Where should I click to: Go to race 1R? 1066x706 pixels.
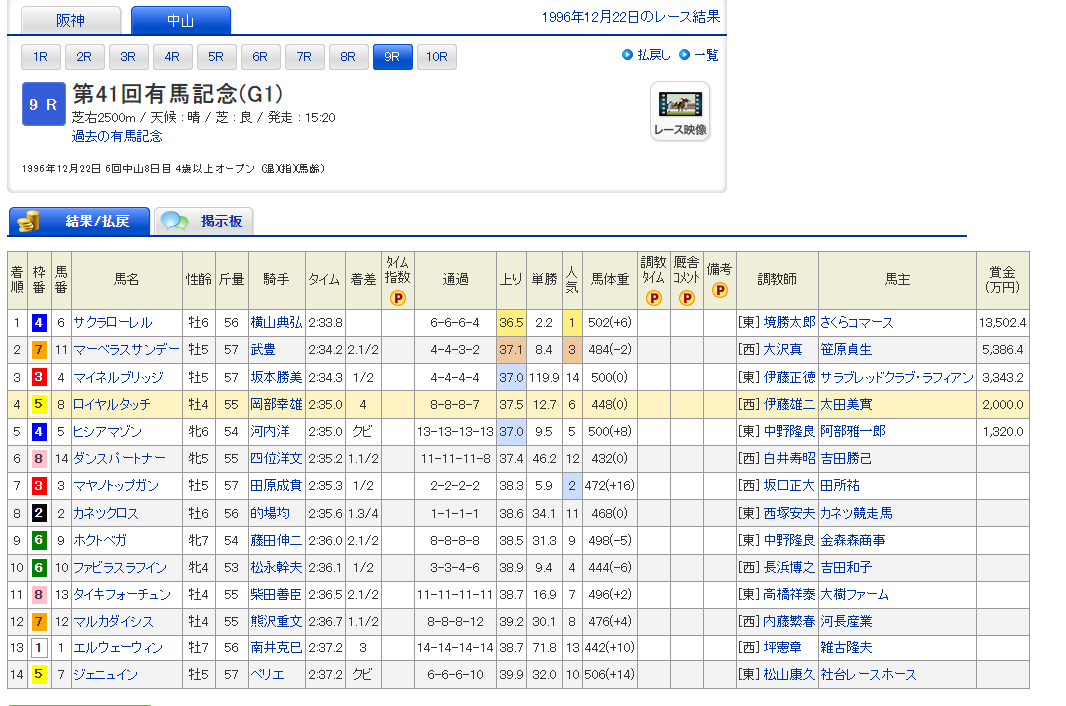click(x=41, y=57)
